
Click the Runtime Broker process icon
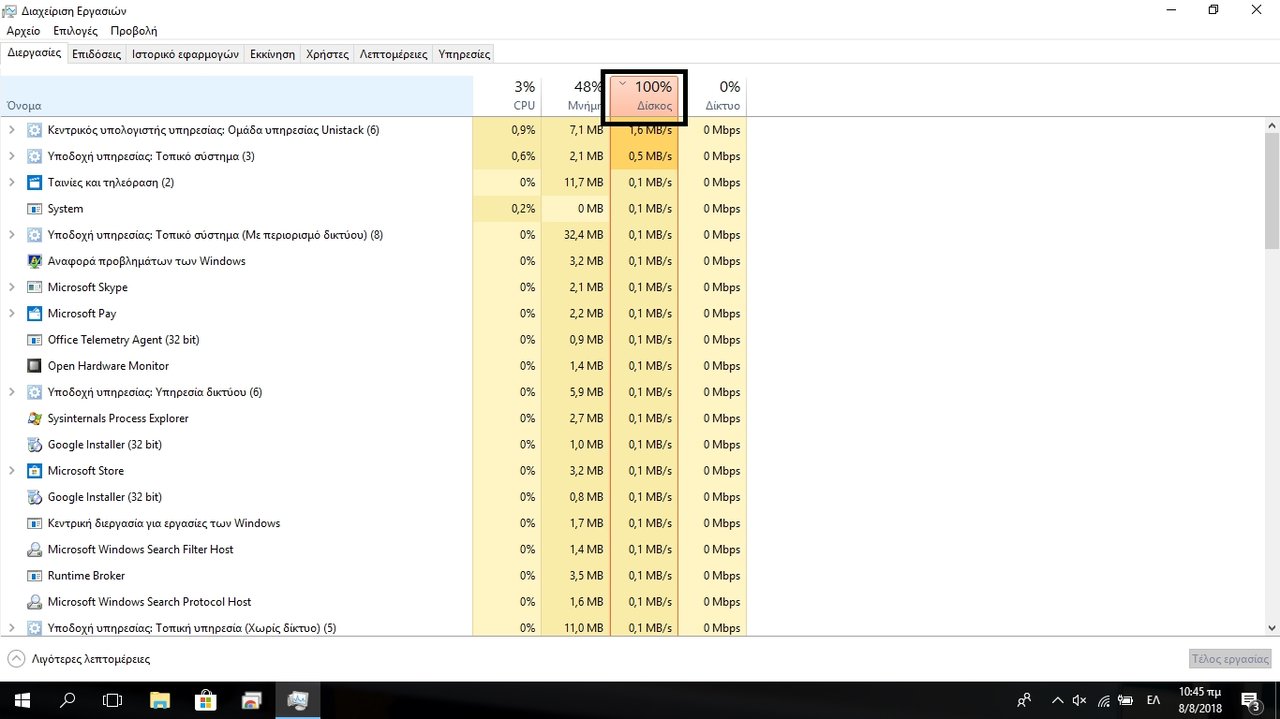click(x=34, y=576)
